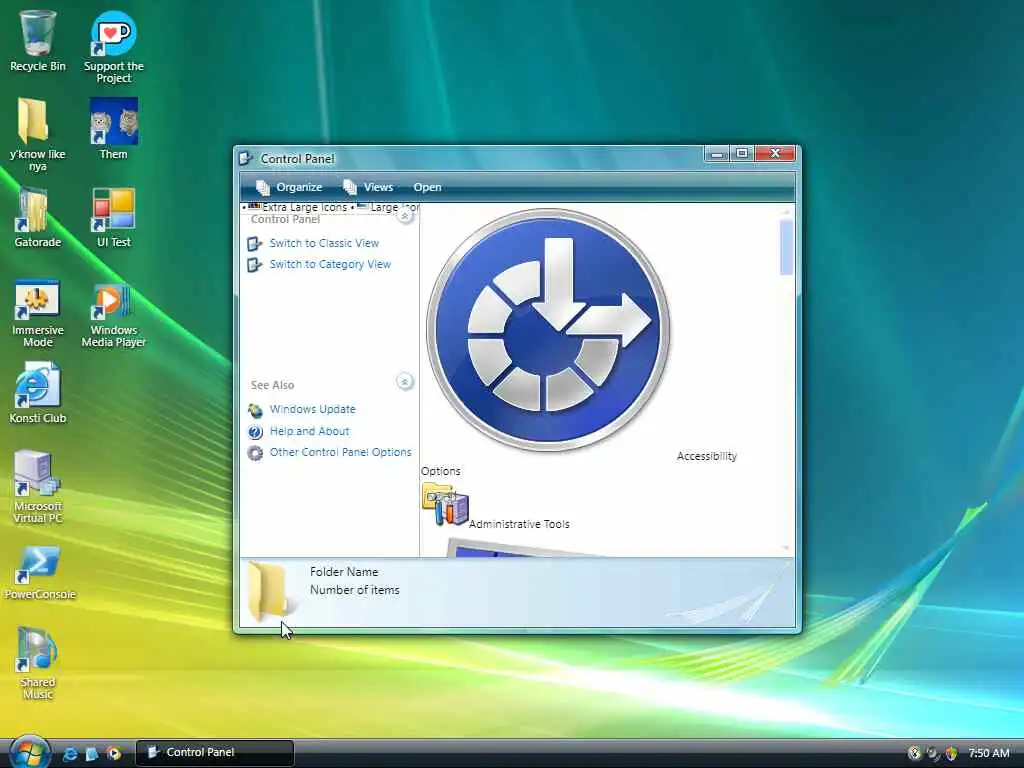Screen dimensions: 1024x768
Task: Launch Internet Explorer from quick launch
Action: (x=69, y=754)
